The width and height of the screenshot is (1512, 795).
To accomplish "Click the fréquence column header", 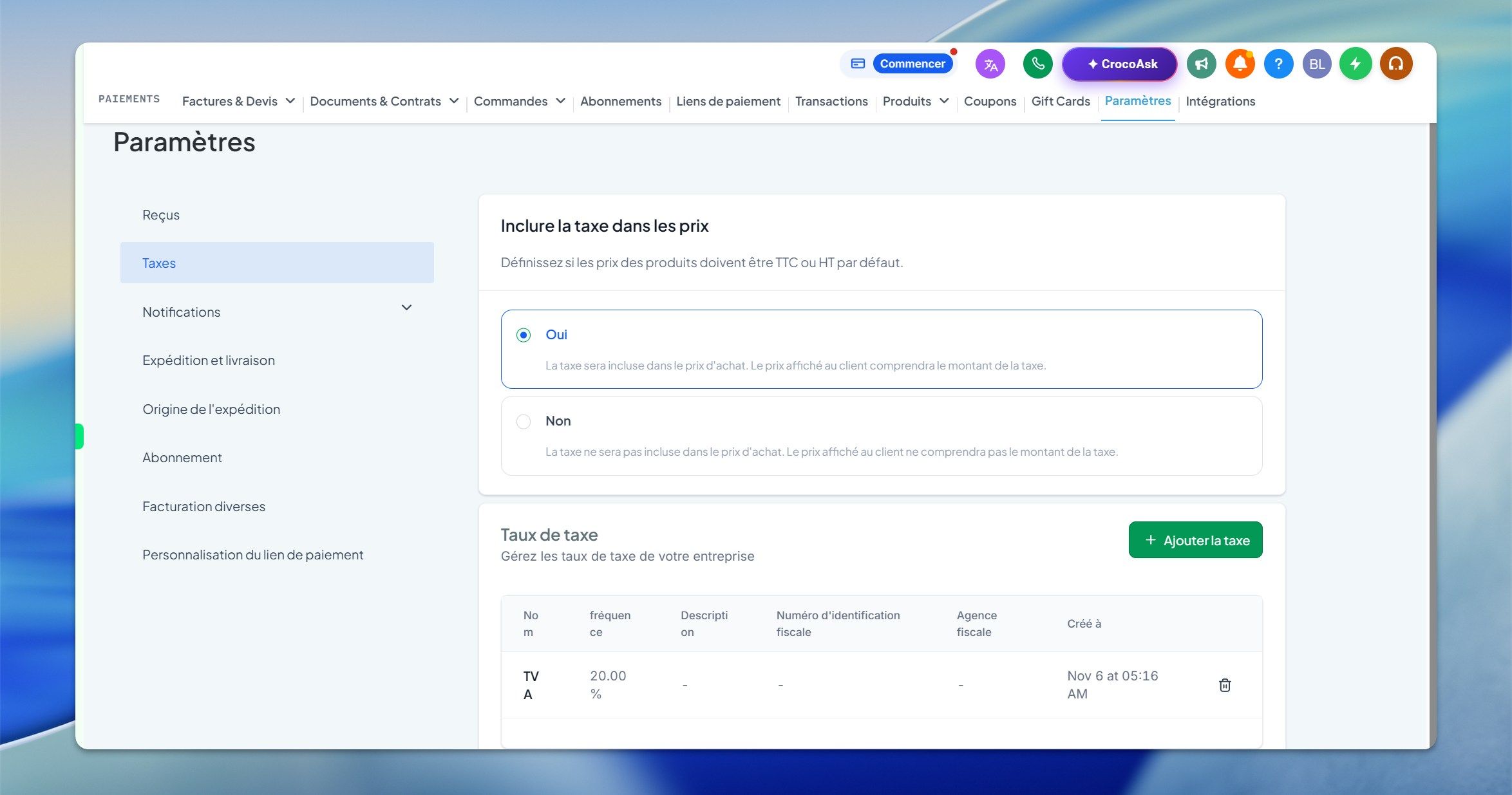I will click(x=610, y=624).
